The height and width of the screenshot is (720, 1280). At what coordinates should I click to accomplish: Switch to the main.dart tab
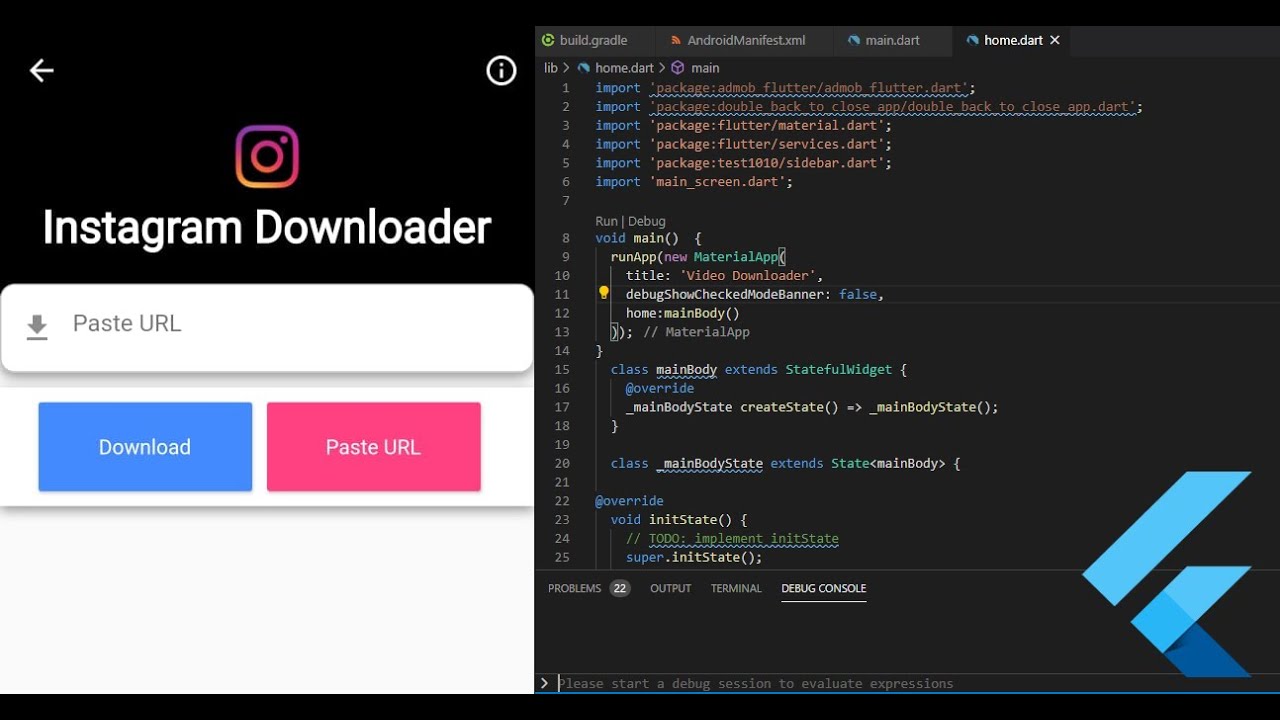tap(893, 40)
